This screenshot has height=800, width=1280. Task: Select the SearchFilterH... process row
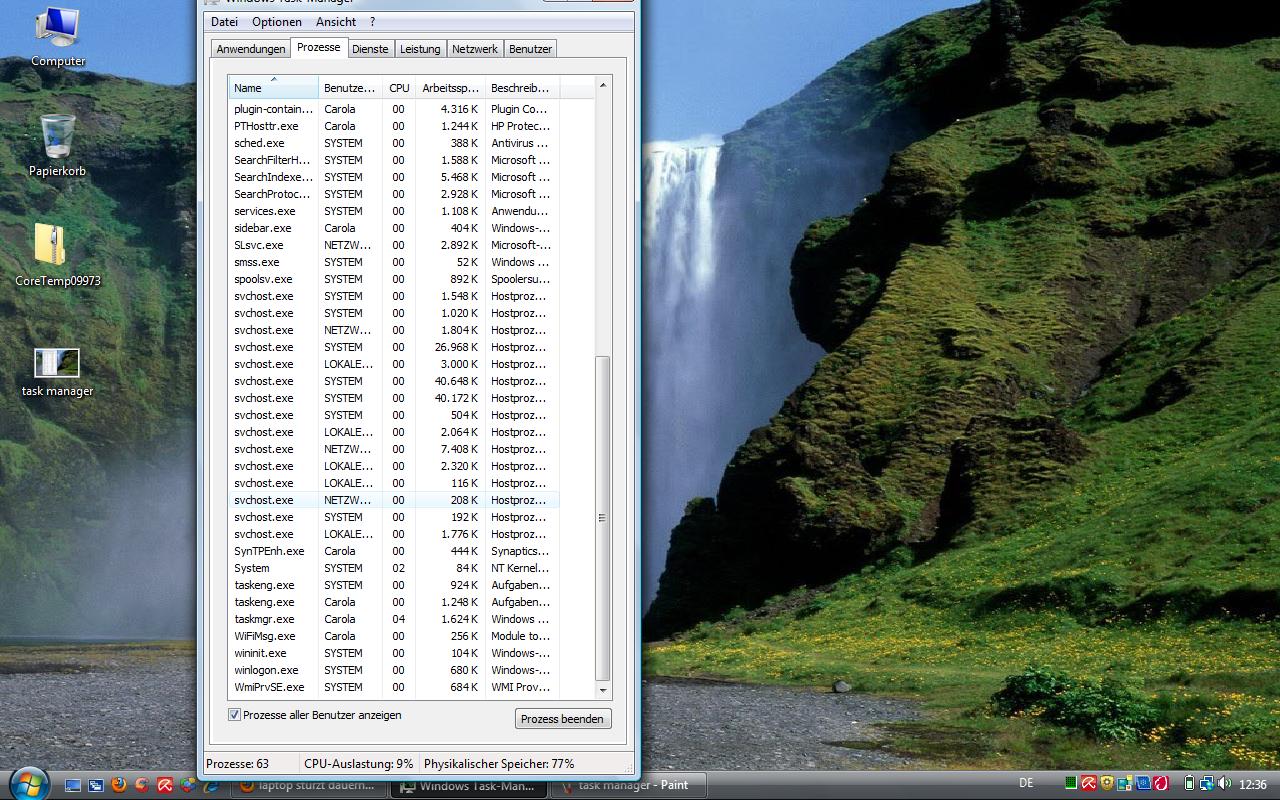click(393, 160)
